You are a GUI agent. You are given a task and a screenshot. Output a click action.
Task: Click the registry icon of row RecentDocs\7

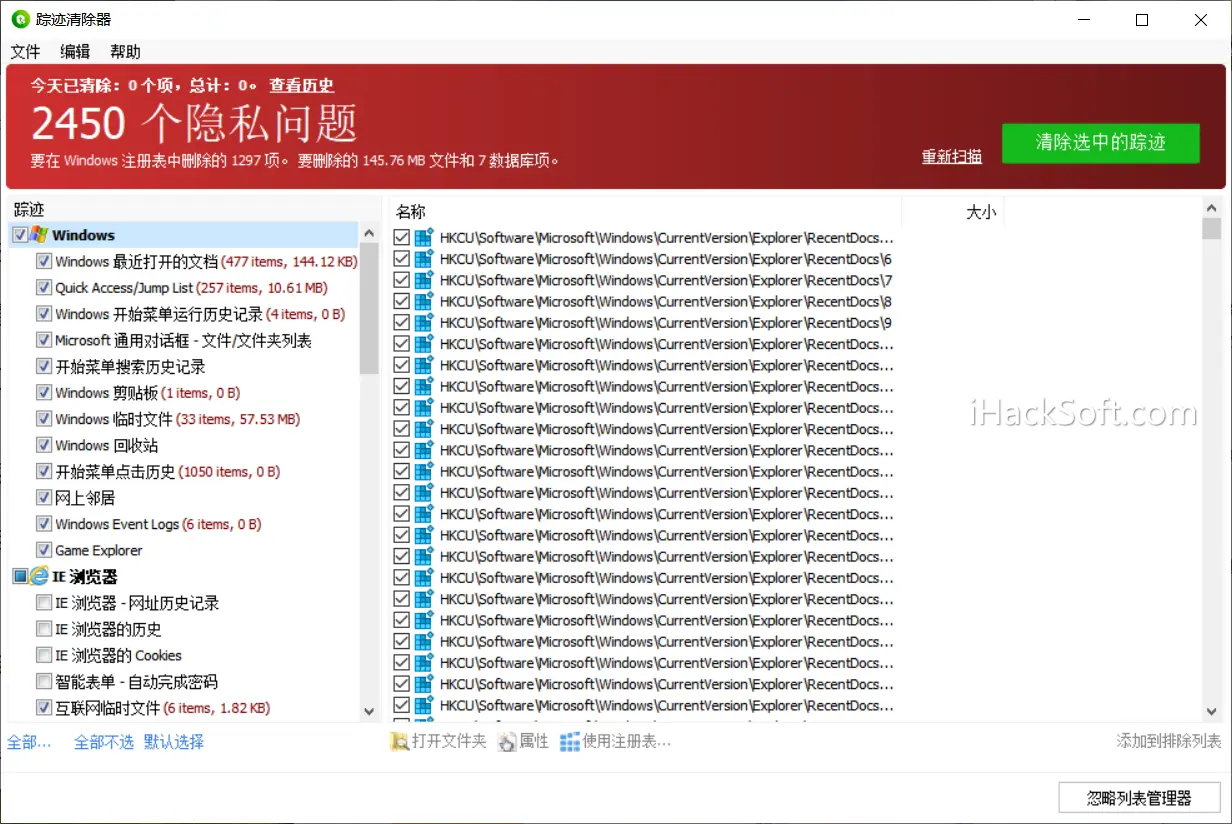424,280
